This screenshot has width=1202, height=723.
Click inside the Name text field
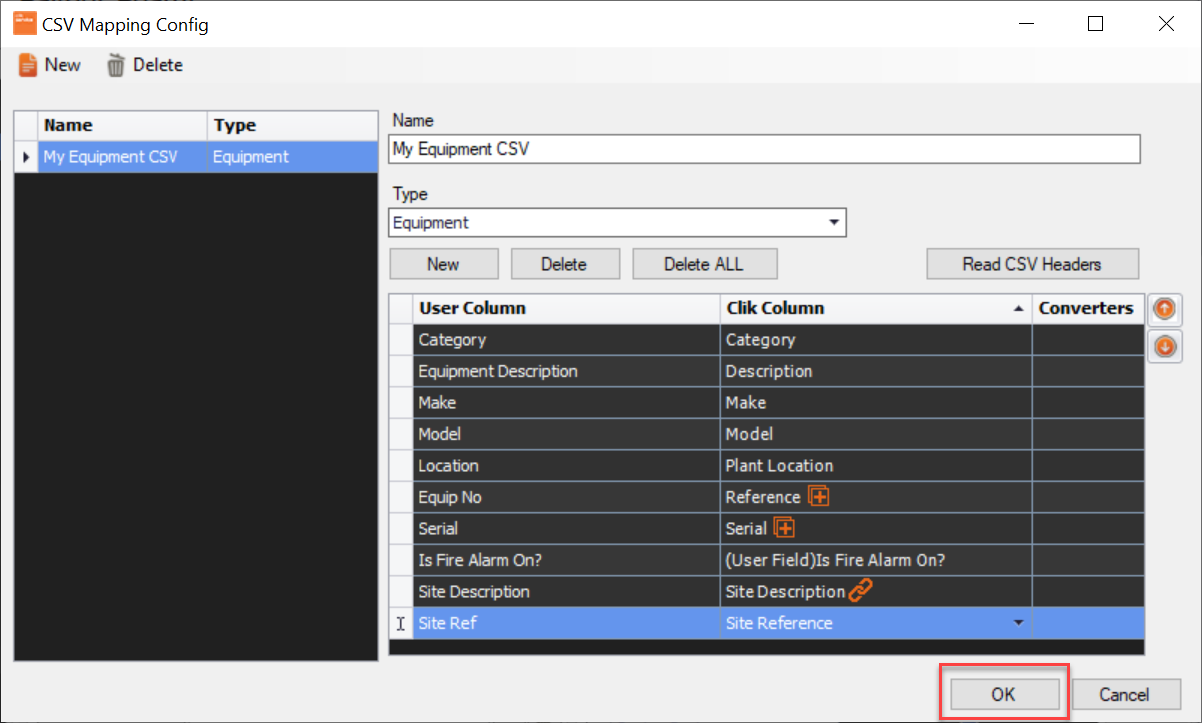pyautogui.click(x=700, y=149)
